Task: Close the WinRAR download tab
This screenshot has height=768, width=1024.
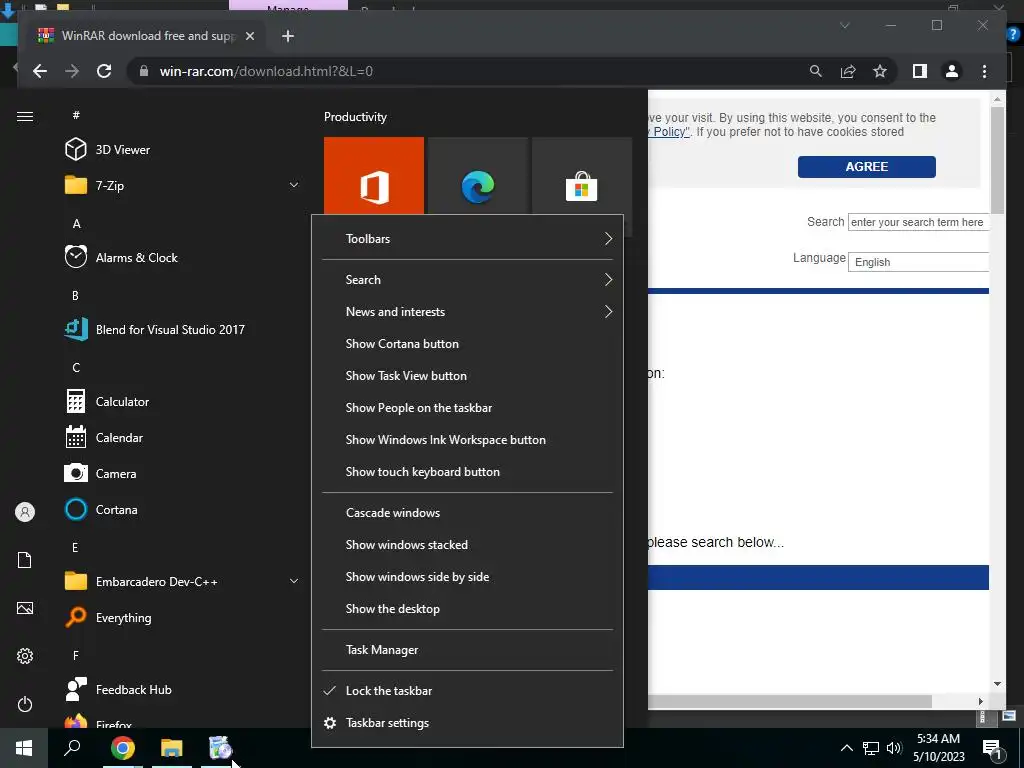Action: click(249, 36)
